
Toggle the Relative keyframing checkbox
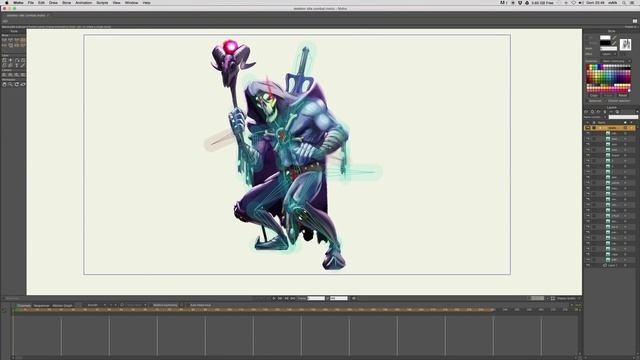[x=151, y=305]
